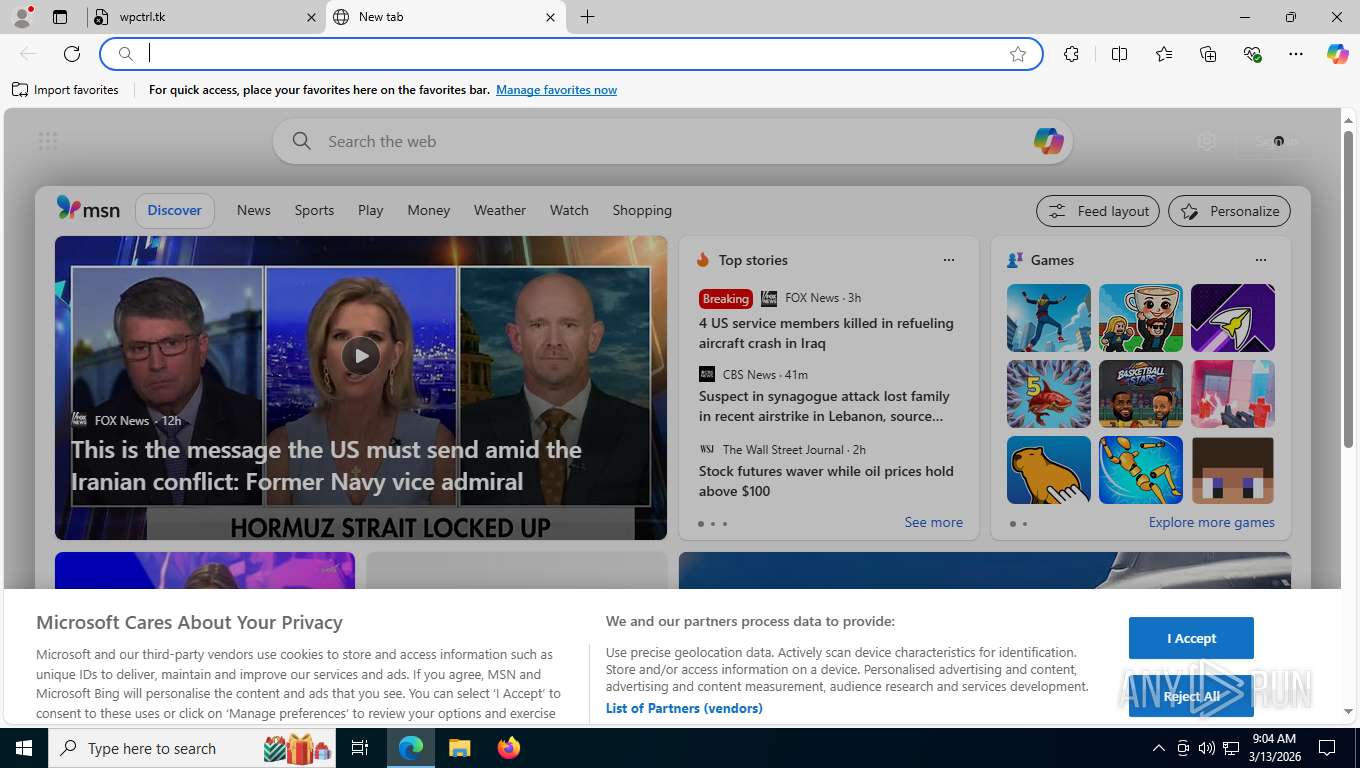Open the blocky Minecraft-style face game thumbnail
The height and width of the screenshot is (768, 1360).
(x=1233, y=470)
